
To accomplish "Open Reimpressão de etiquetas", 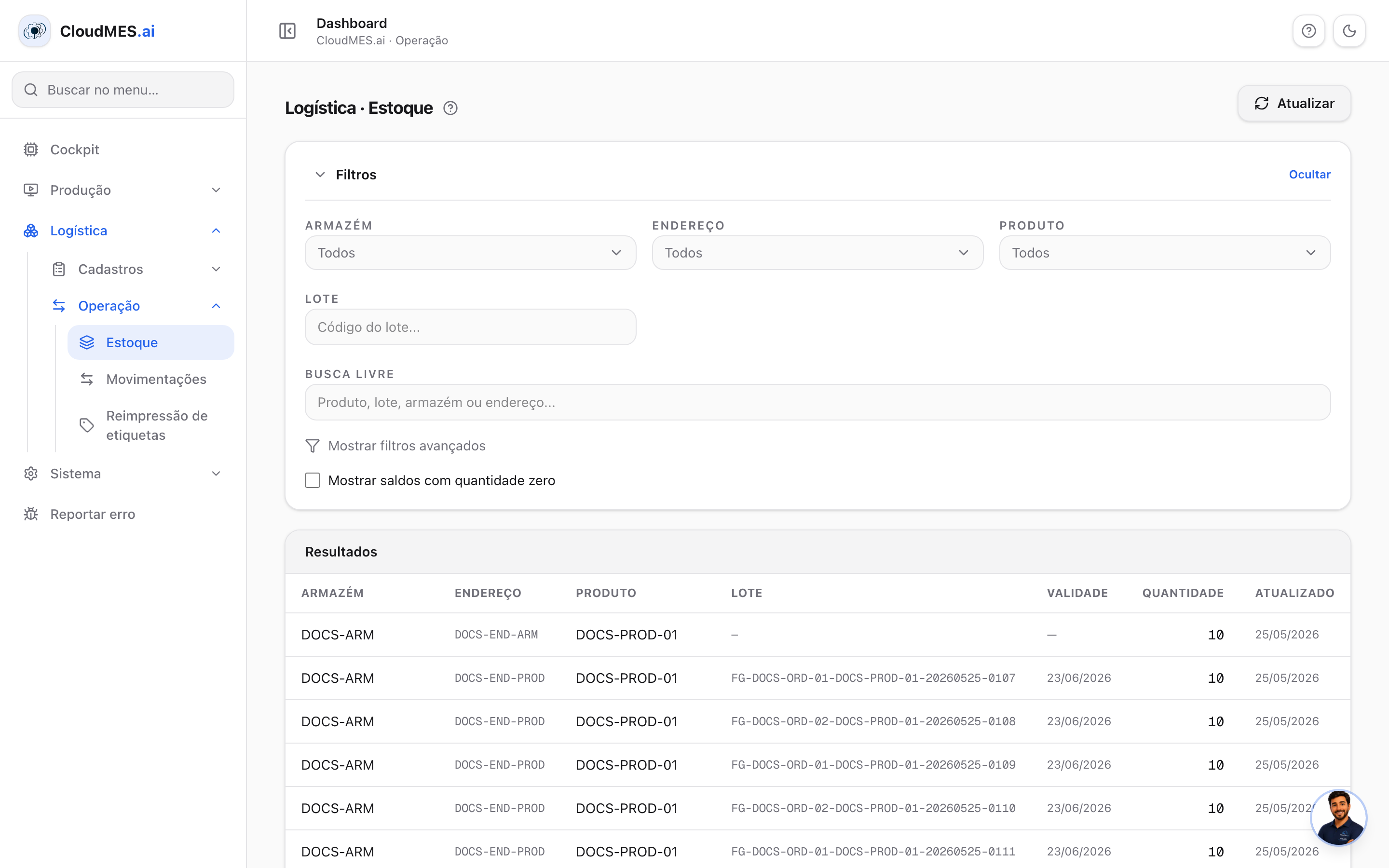I will click(x=151, y=425).
